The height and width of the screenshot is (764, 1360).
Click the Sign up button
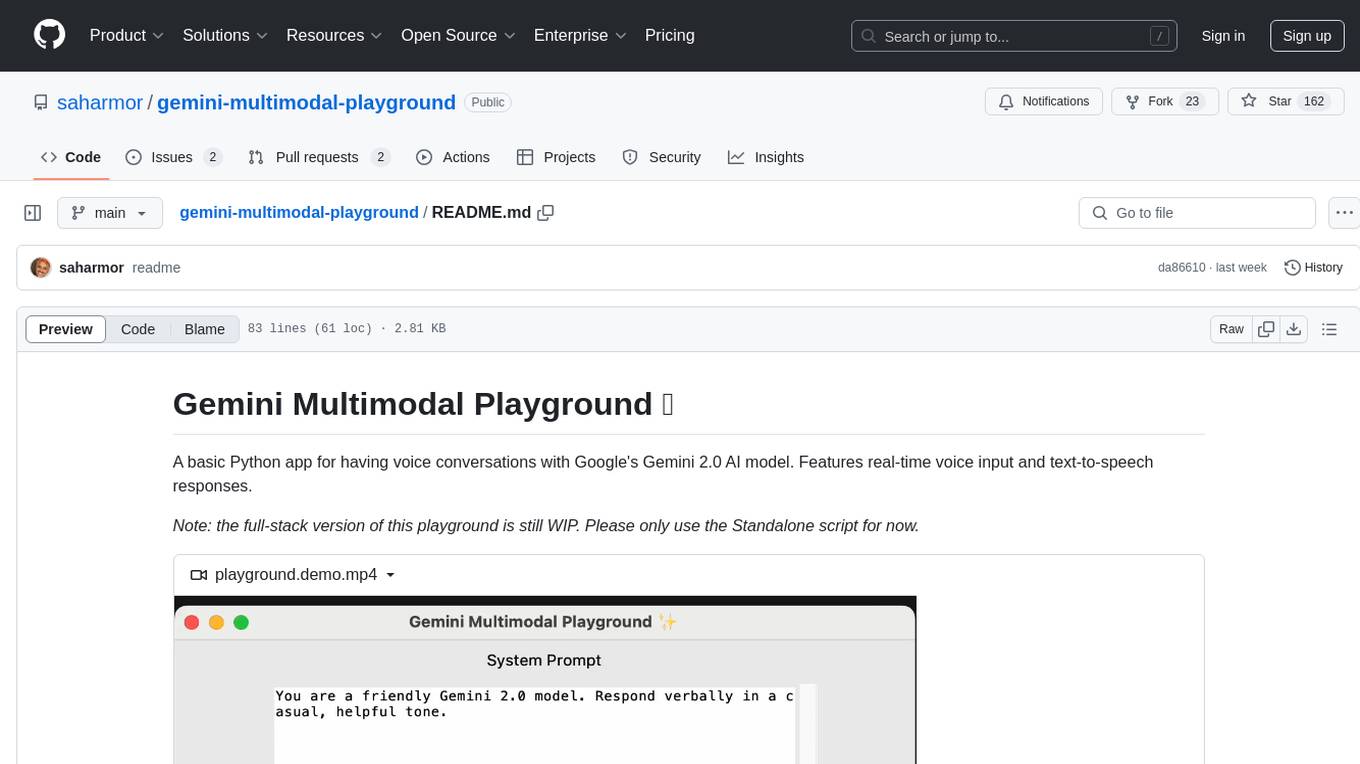1307,36
